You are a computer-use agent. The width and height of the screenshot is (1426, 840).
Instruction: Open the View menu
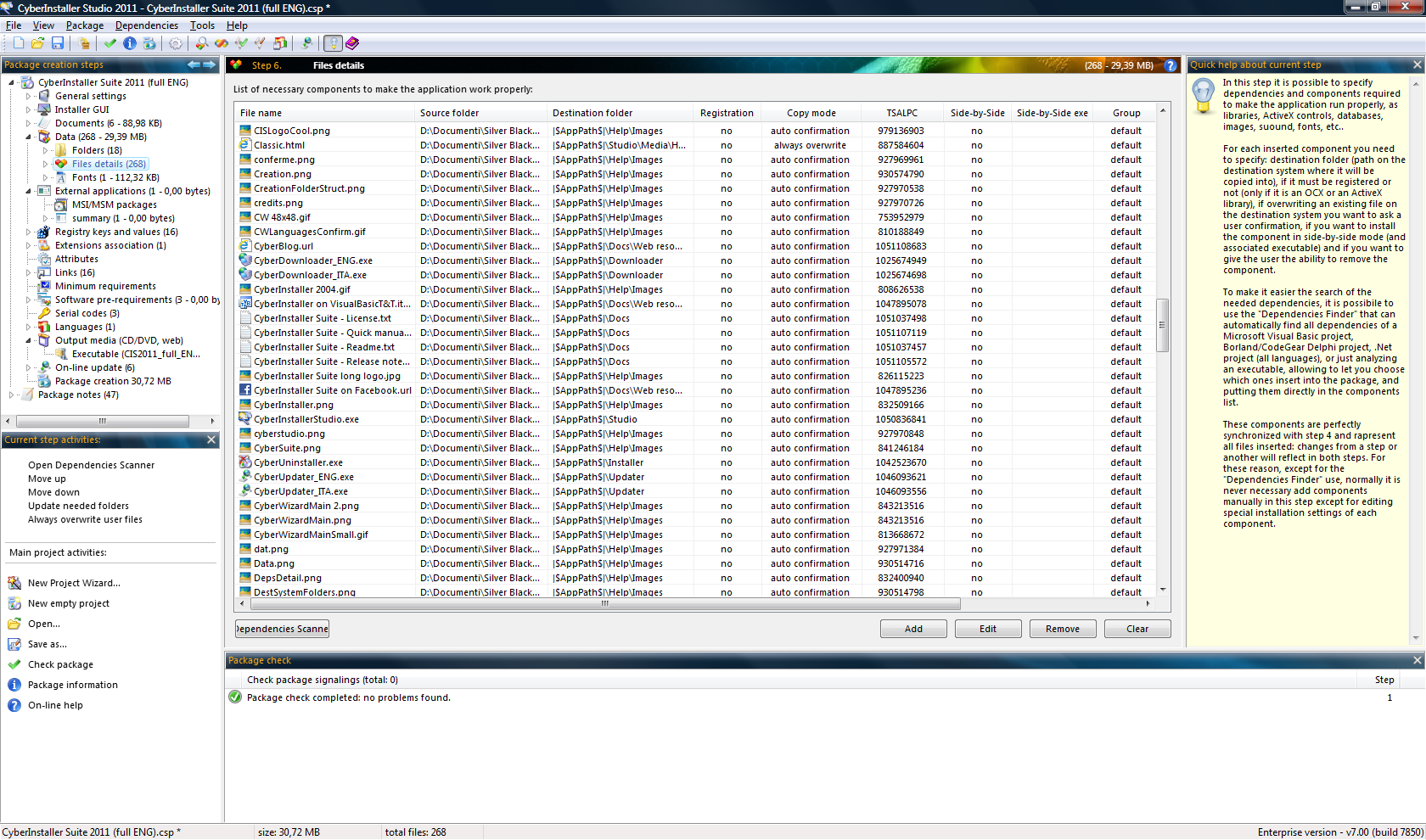(x=43, y=25)
